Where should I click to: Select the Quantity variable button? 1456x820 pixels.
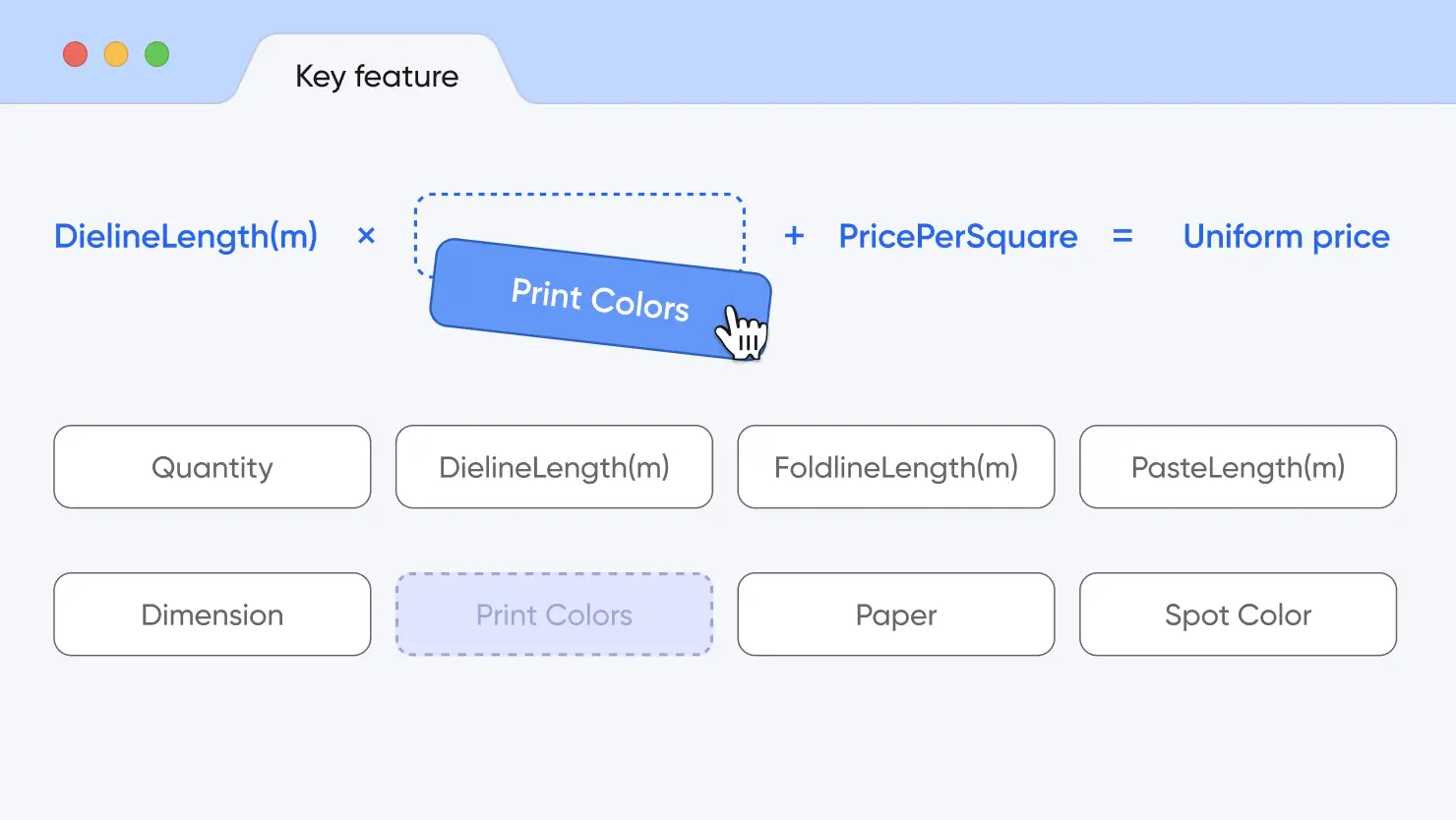click(x=212, y=467)
